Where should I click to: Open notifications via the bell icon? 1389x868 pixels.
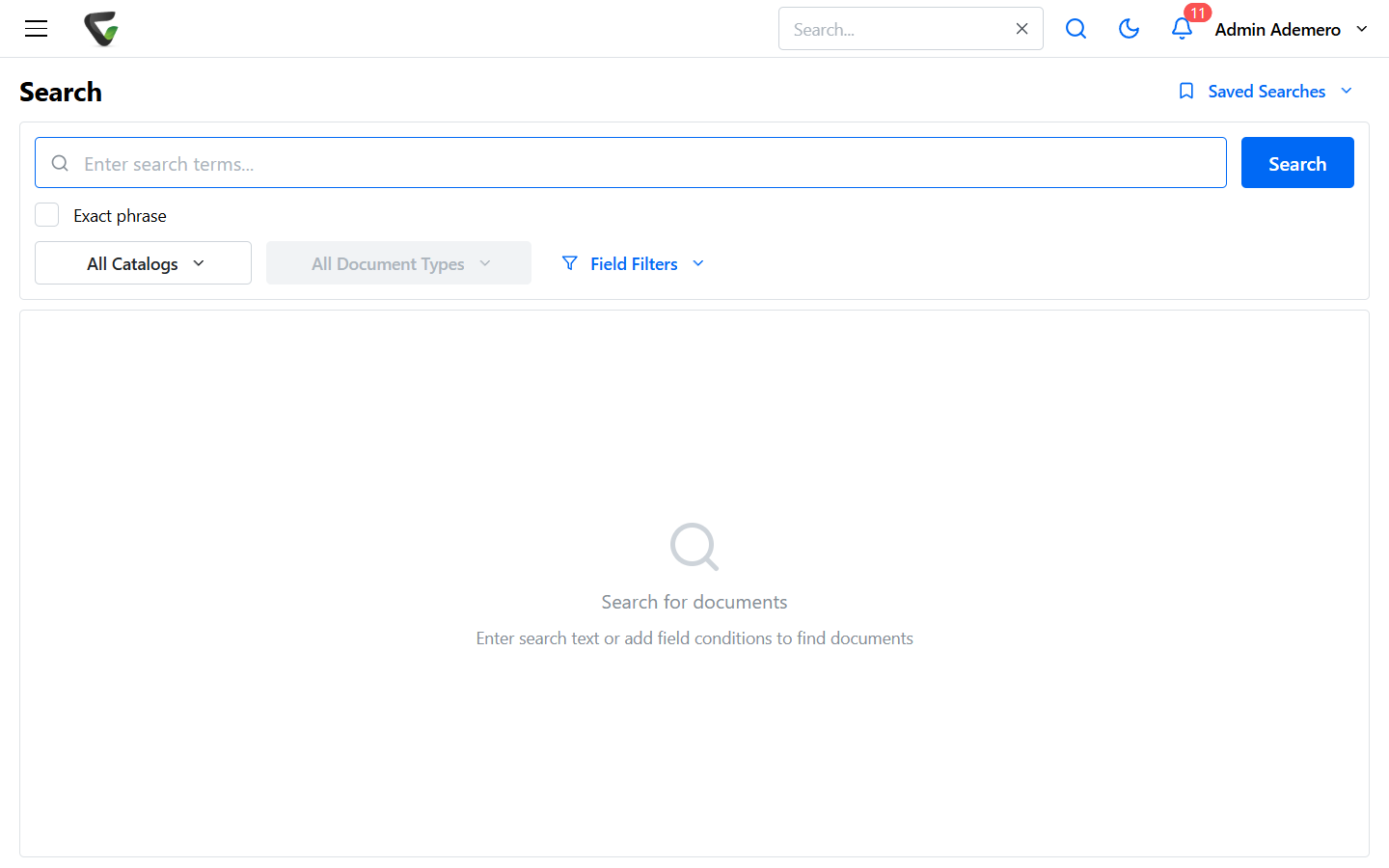pyautogui.click(x=1182, y=29)
